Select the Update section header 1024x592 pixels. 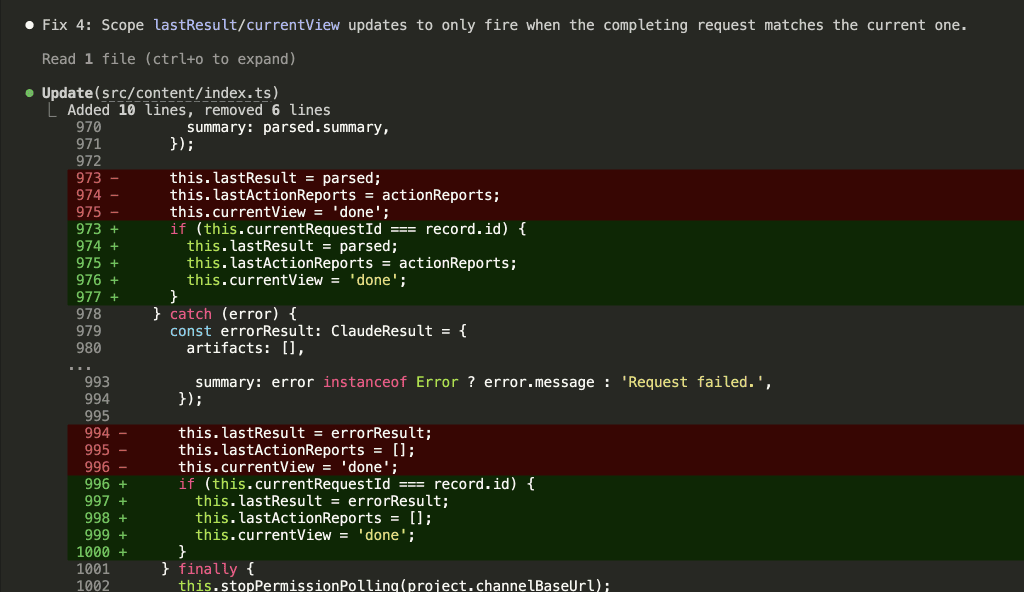point(65,92)
